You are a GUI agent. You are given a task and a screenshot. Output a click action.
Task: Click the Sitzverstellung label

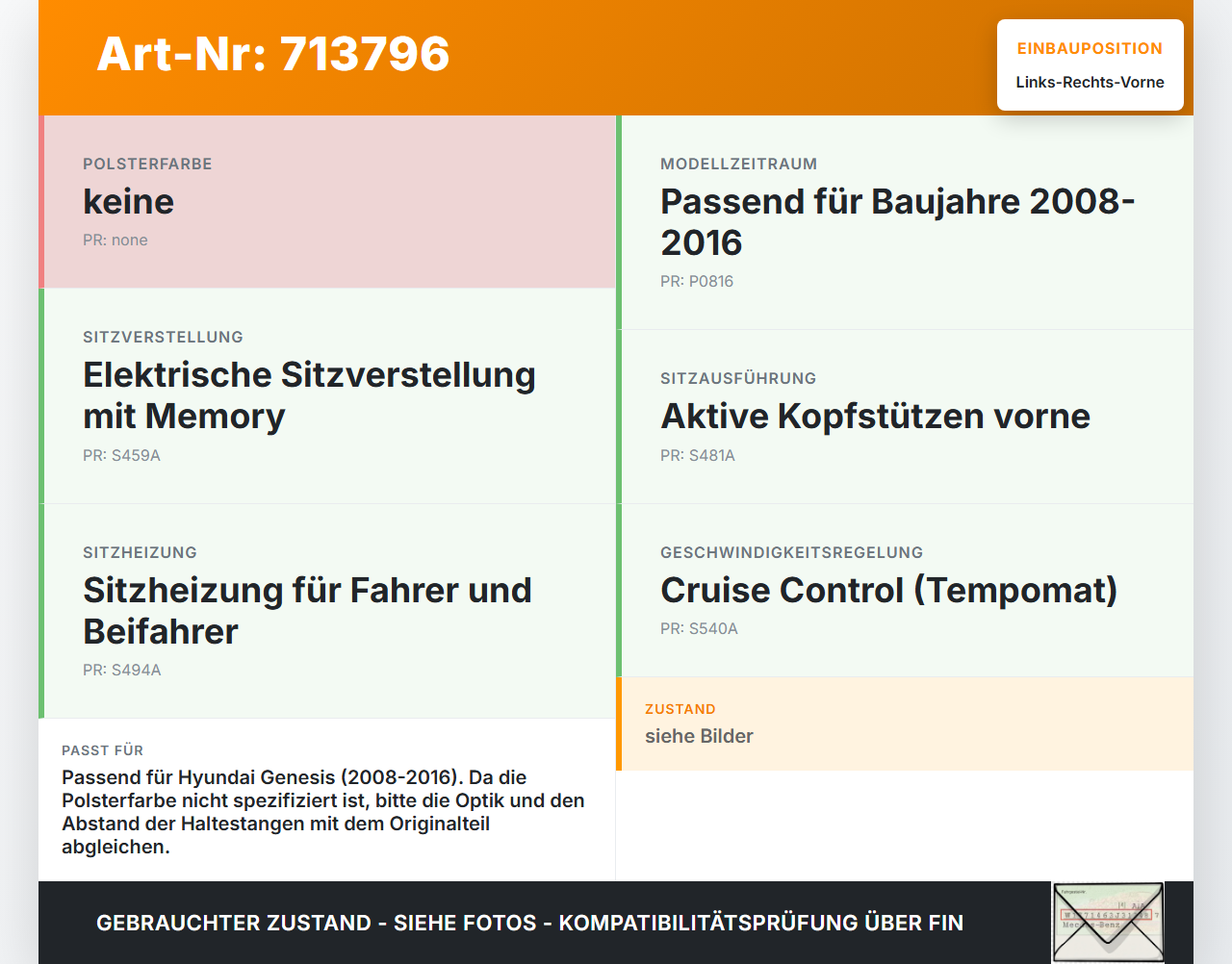163,337
